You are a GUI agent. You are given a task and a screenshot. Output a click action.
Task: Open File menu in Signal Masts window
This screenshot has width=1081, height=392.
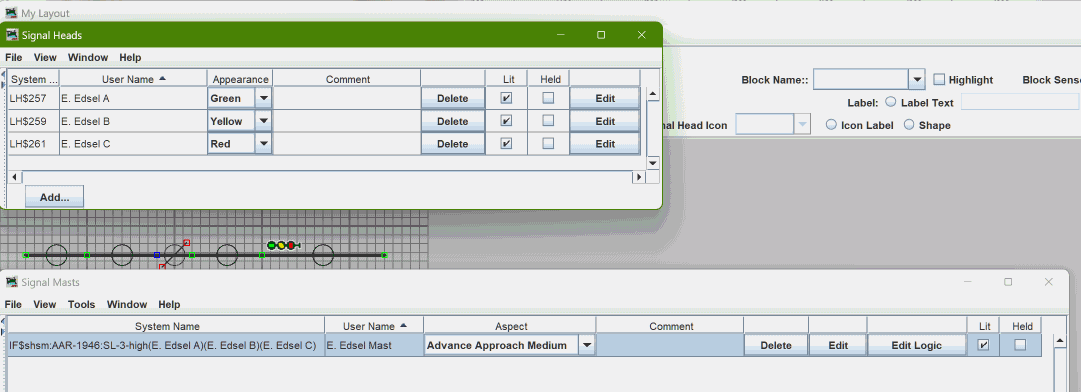(13, 304)
